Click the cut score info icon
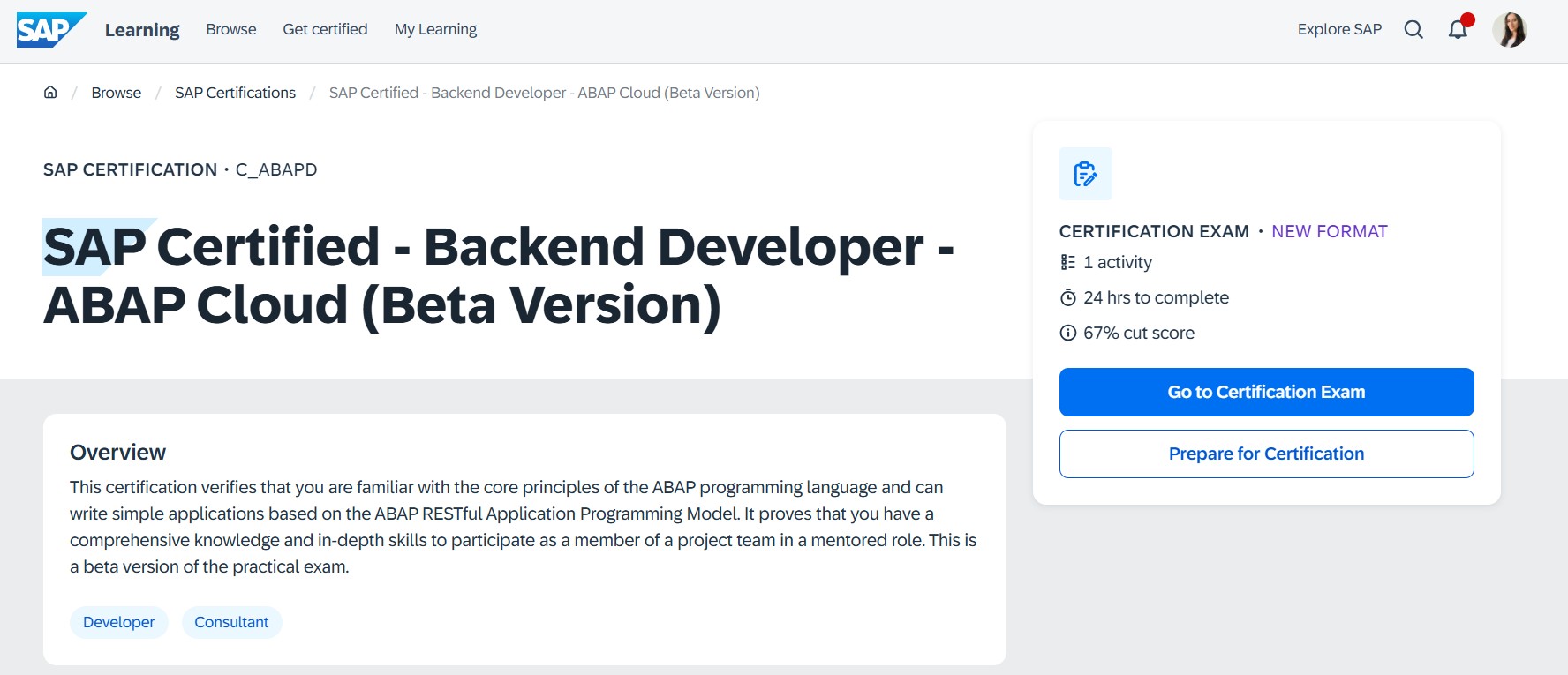Image resolution: width=1568 pixels, height=675 pixels. [1068, 333]
